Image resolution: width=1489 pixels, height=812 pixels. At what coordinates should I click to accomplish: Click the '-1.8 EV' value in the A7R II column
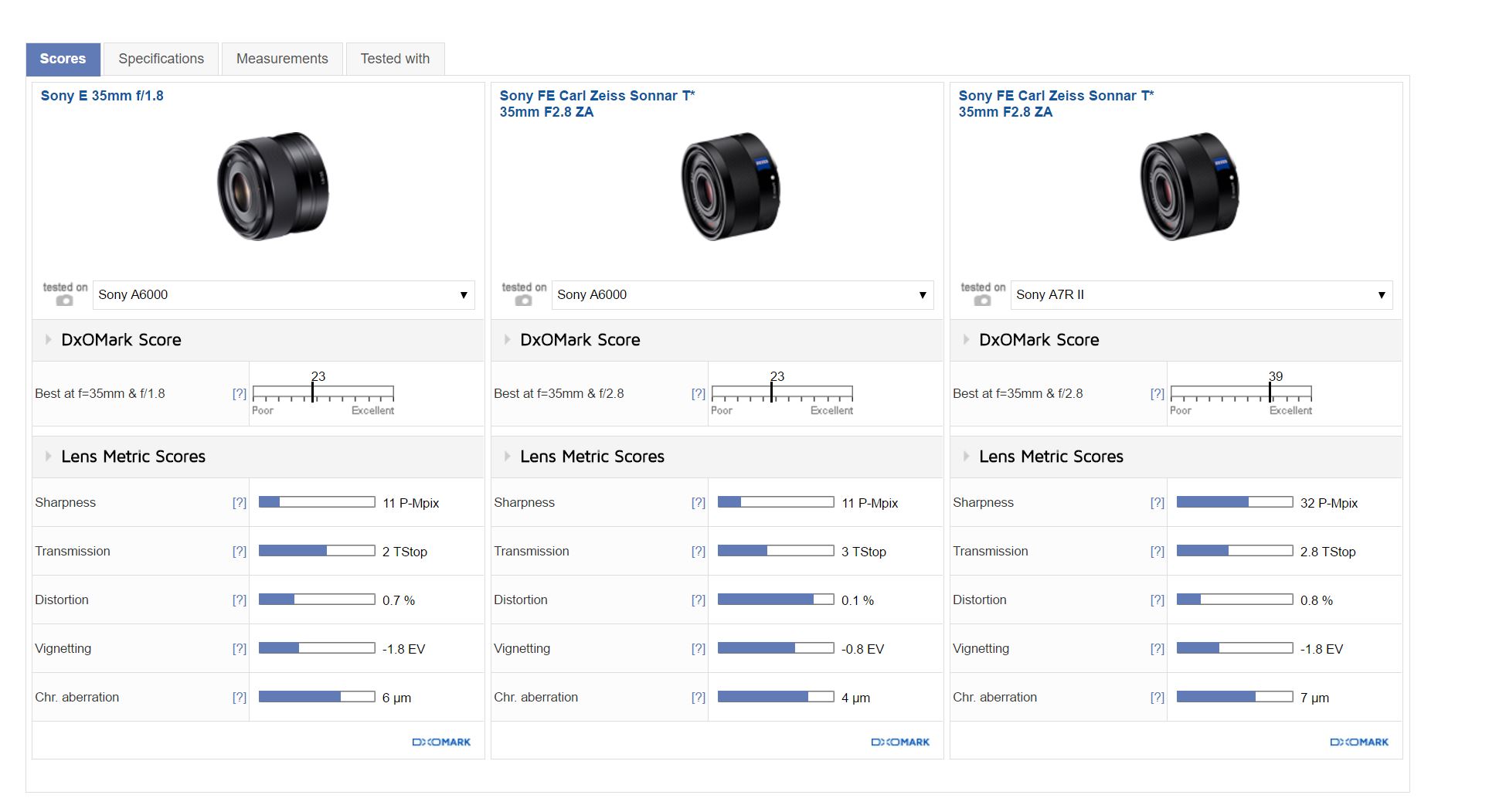pos(1321,649)
